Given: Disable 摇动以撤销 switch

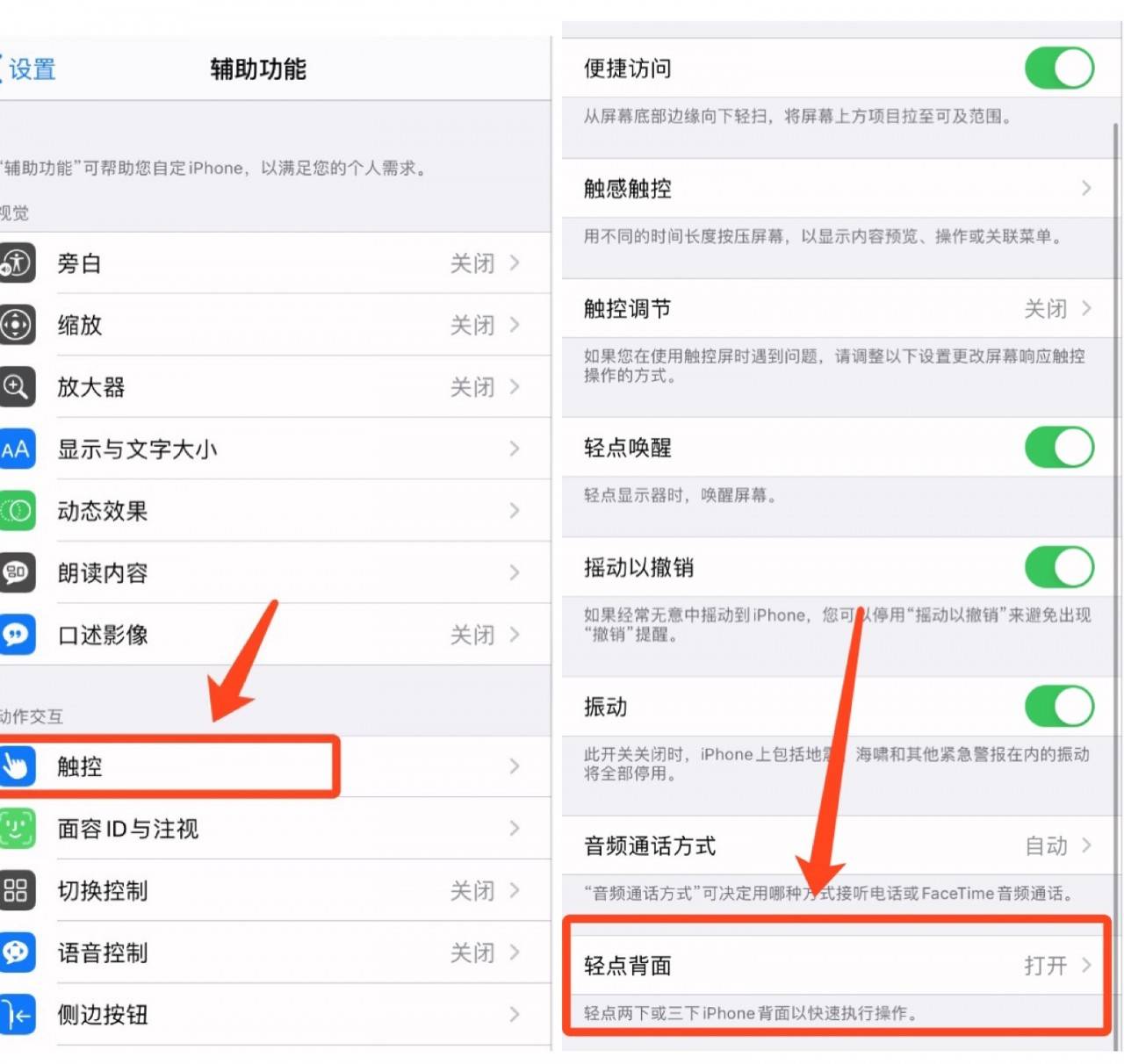Looking at the screenshot, I should tap(1059, 567).
